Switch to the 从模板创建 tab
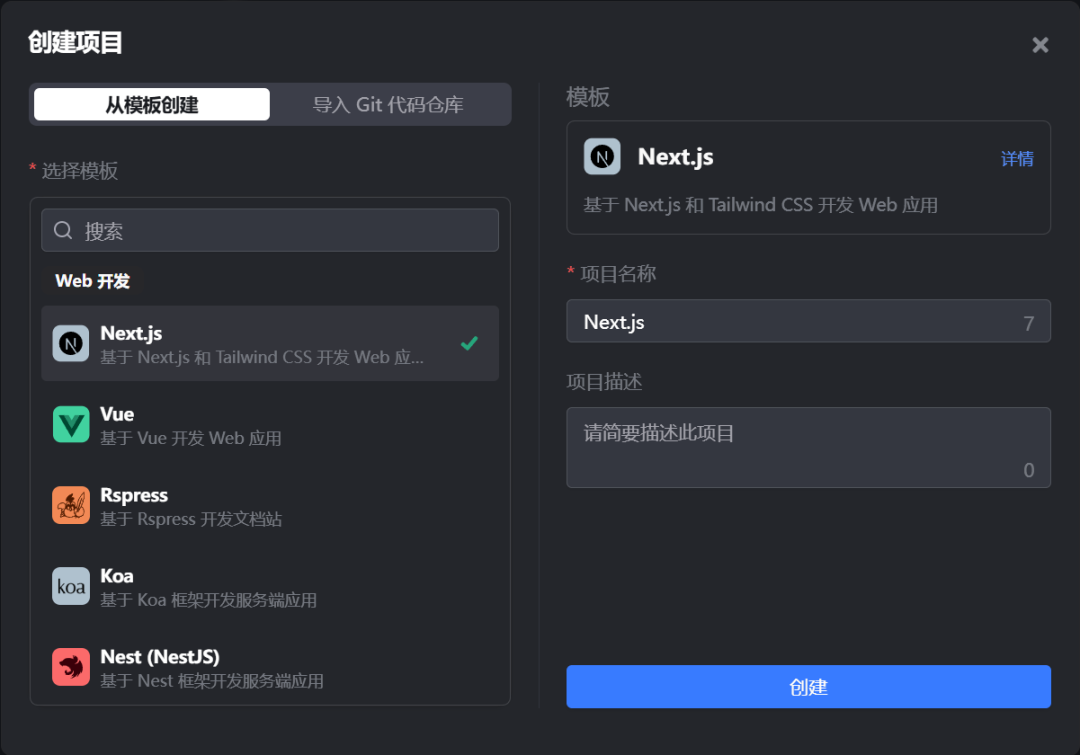Image resolution: width=1080 pixels, height=755 pixels. (152, 105)
